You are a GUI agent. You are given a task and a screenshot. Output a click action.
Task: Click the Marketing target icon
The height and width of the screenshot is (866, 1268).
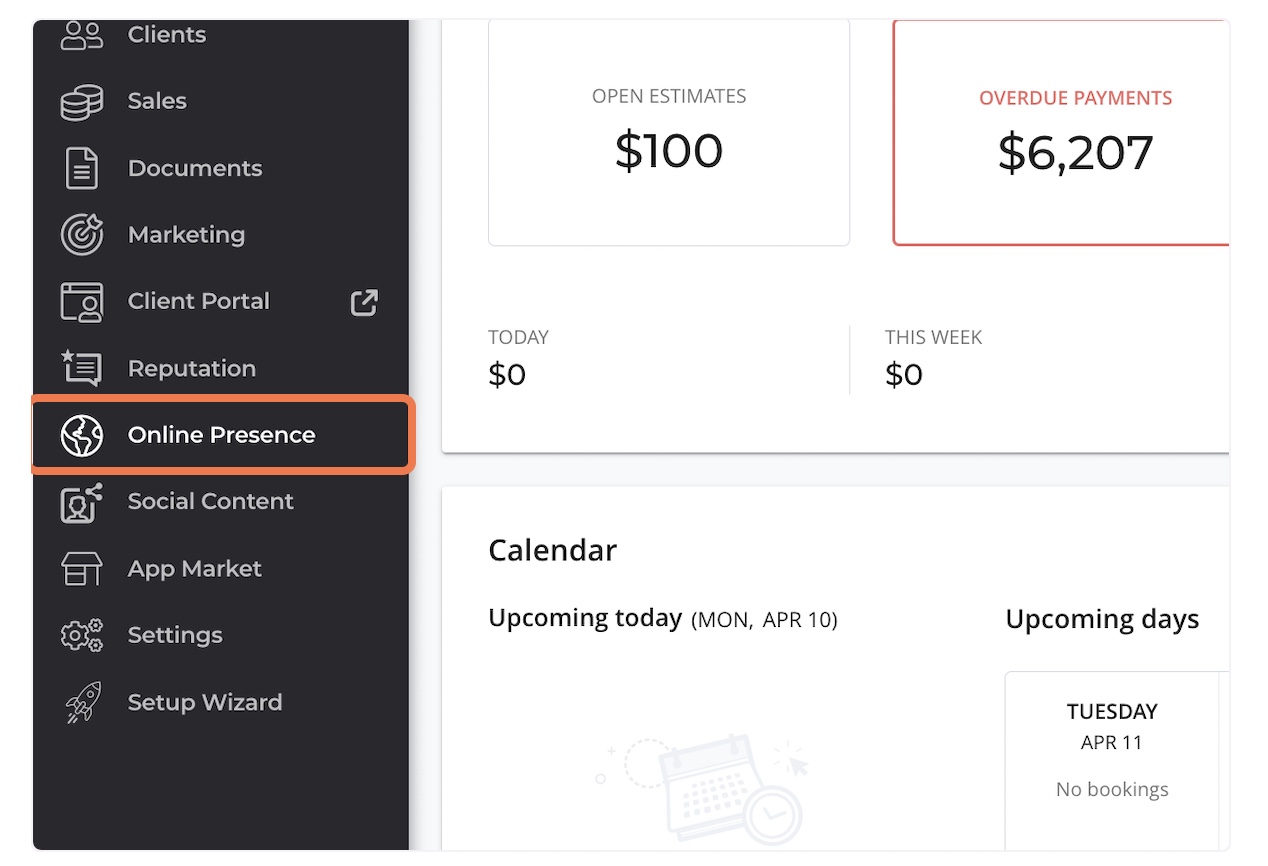(x=82, y=235)
